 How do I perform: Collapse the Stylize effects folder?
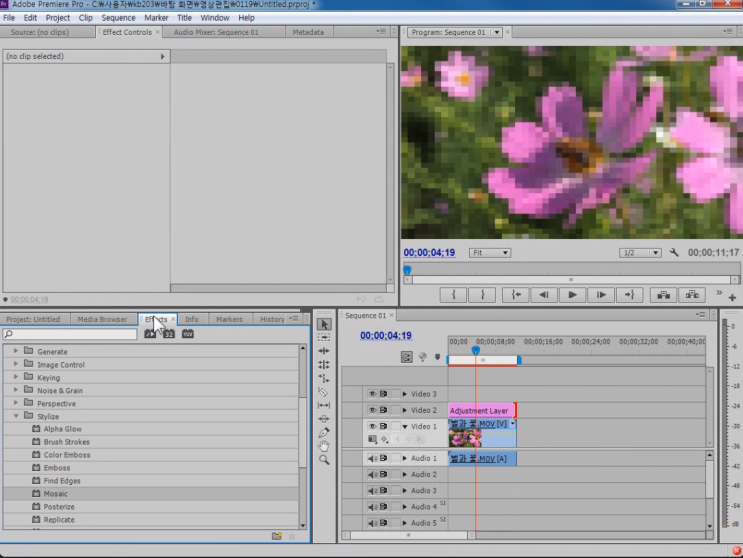[16, 416]
